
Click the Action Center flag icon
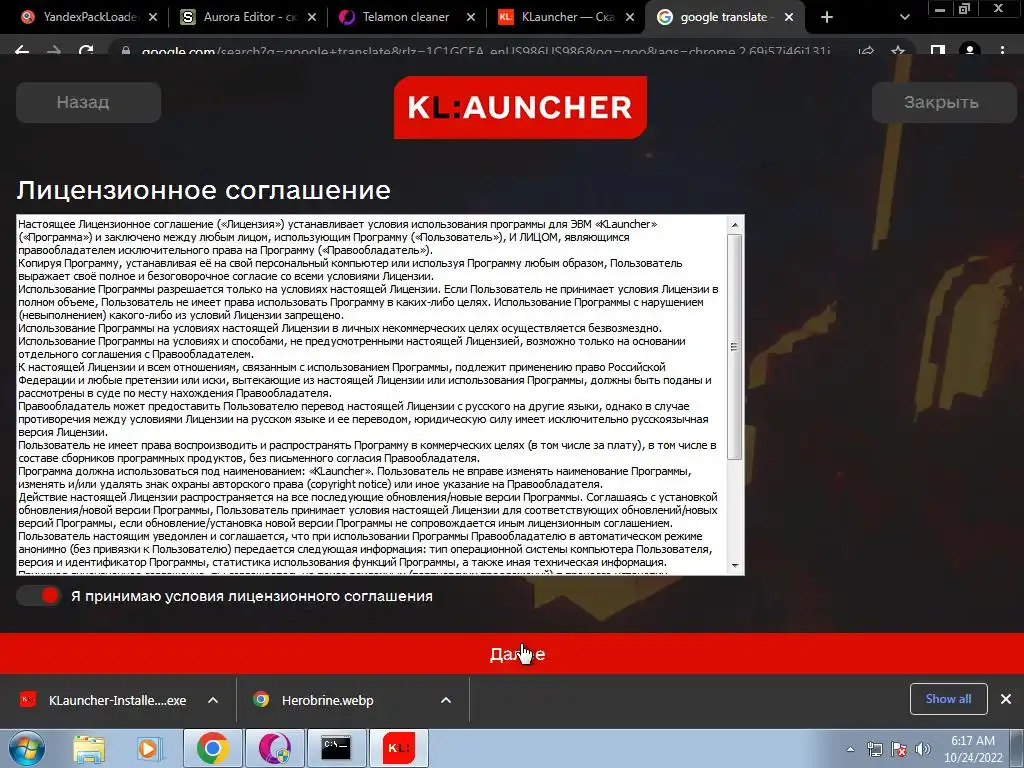[899, 749]
